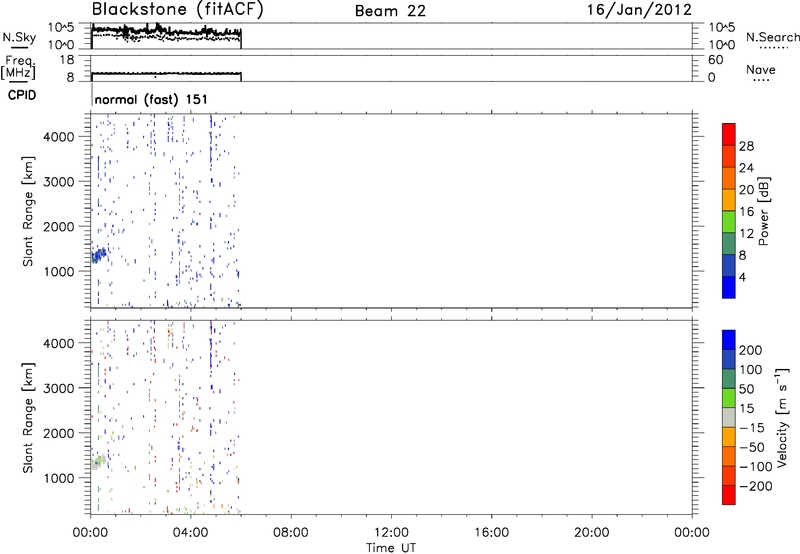Image resolution: width=800 pixels, height=554 pixels.
Task: Click the "18" tick on the frequency axis
Action: 67,60
